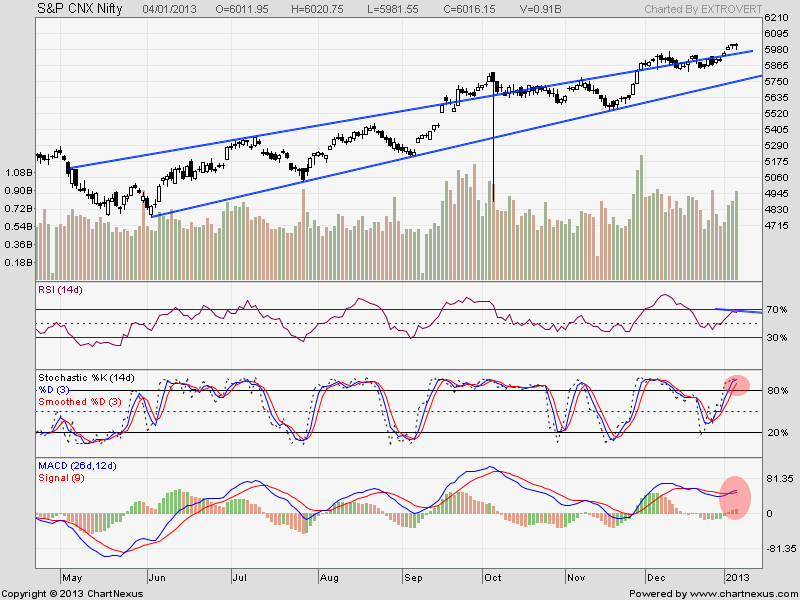800x600 pixels.
Task: Click the RSI (14d) indicator label
Action: coord(62,290)
